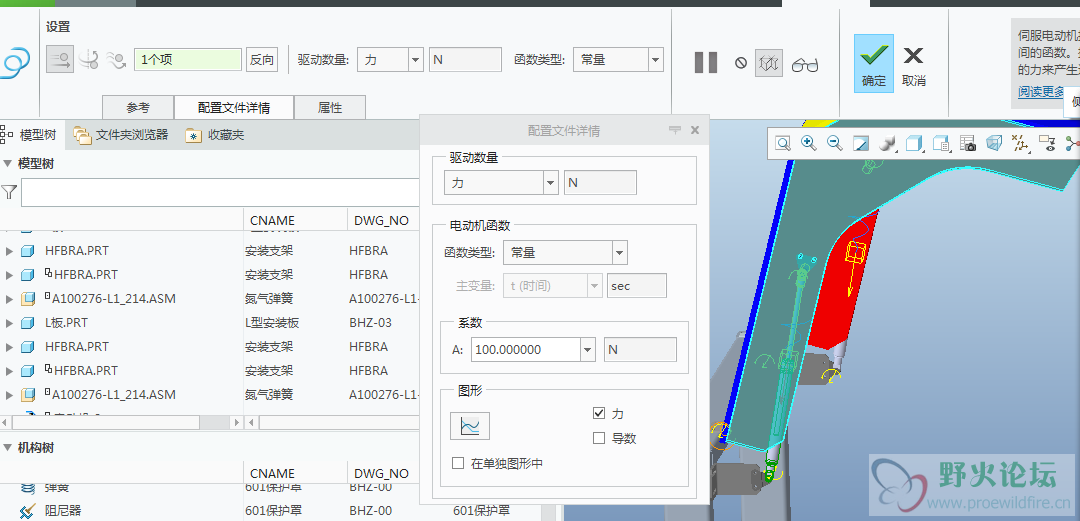Select the 阻尼器 damper icon in mechanism tree

point(28,511)
